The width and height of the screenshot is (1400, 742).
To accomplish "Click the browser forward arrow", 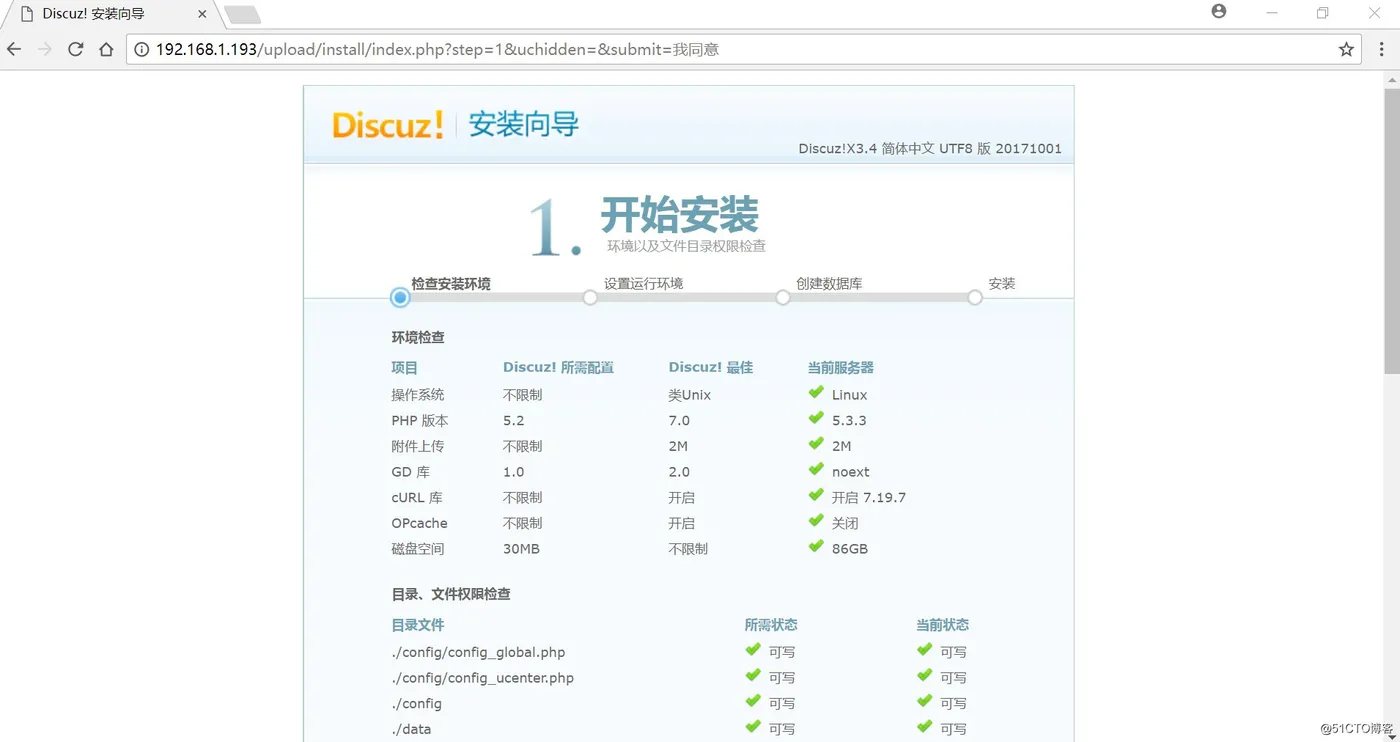I will coord(45,49).
